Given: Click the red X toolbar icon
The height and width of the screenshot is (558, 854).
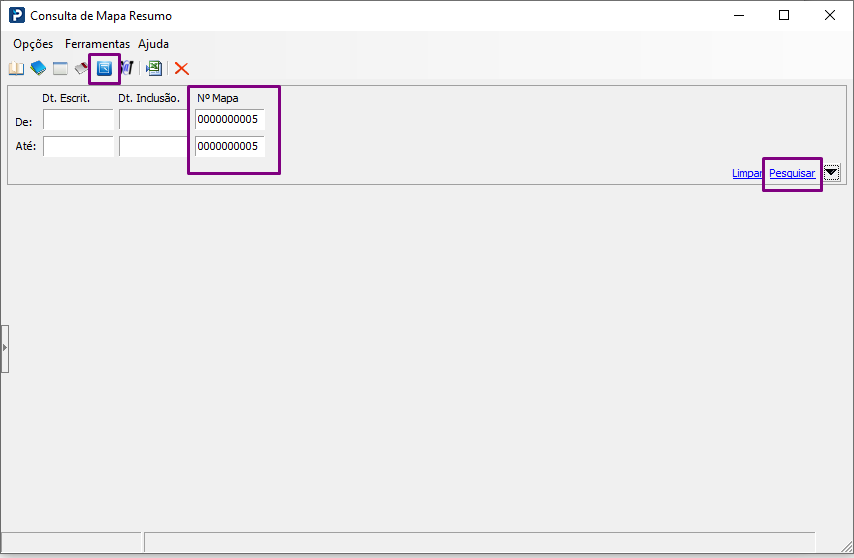Looking at the screenshot, I should point(182,69).
